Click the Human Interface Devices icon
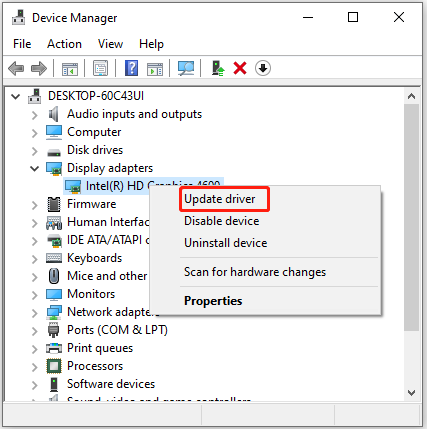 point(54,223)
